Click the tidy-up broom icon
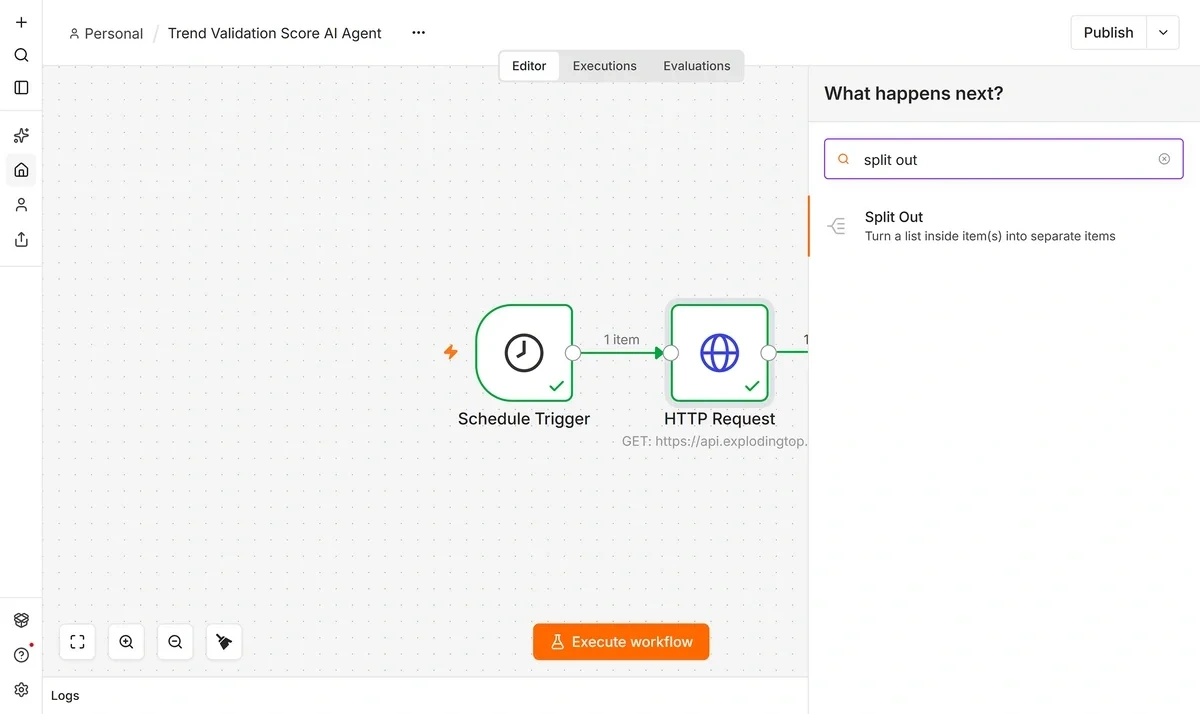This screenshot has height=714, width=1200. pyautogui.click(x=224, y=642)
